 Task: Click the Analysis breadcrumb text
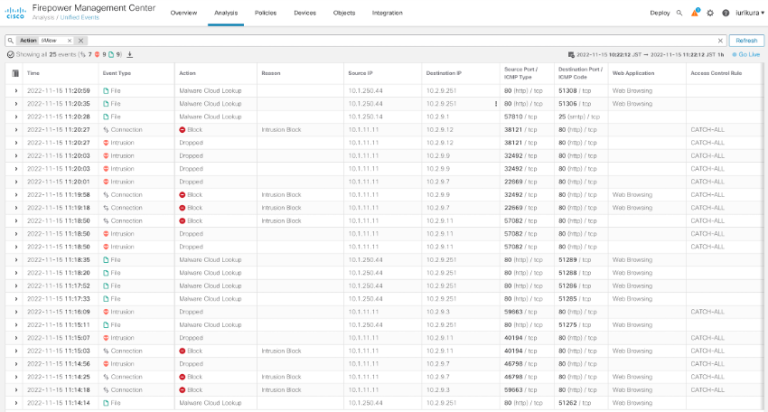coord(43,18)
